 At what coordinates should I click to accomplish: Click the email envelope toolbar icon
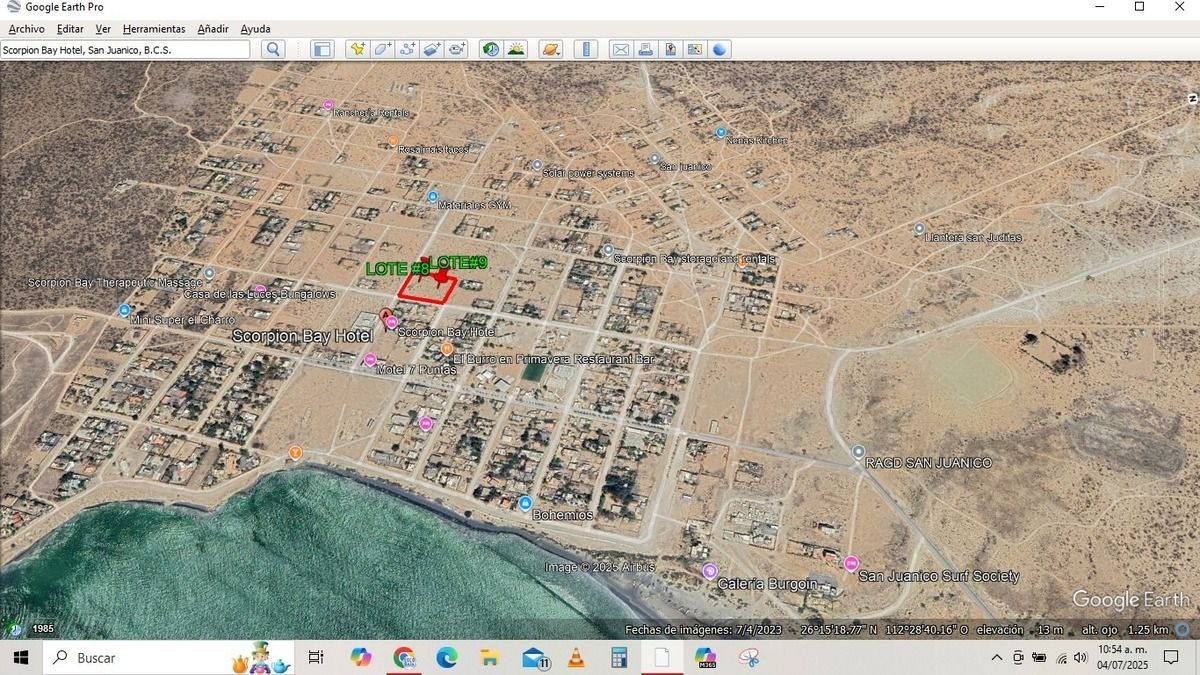621,49
